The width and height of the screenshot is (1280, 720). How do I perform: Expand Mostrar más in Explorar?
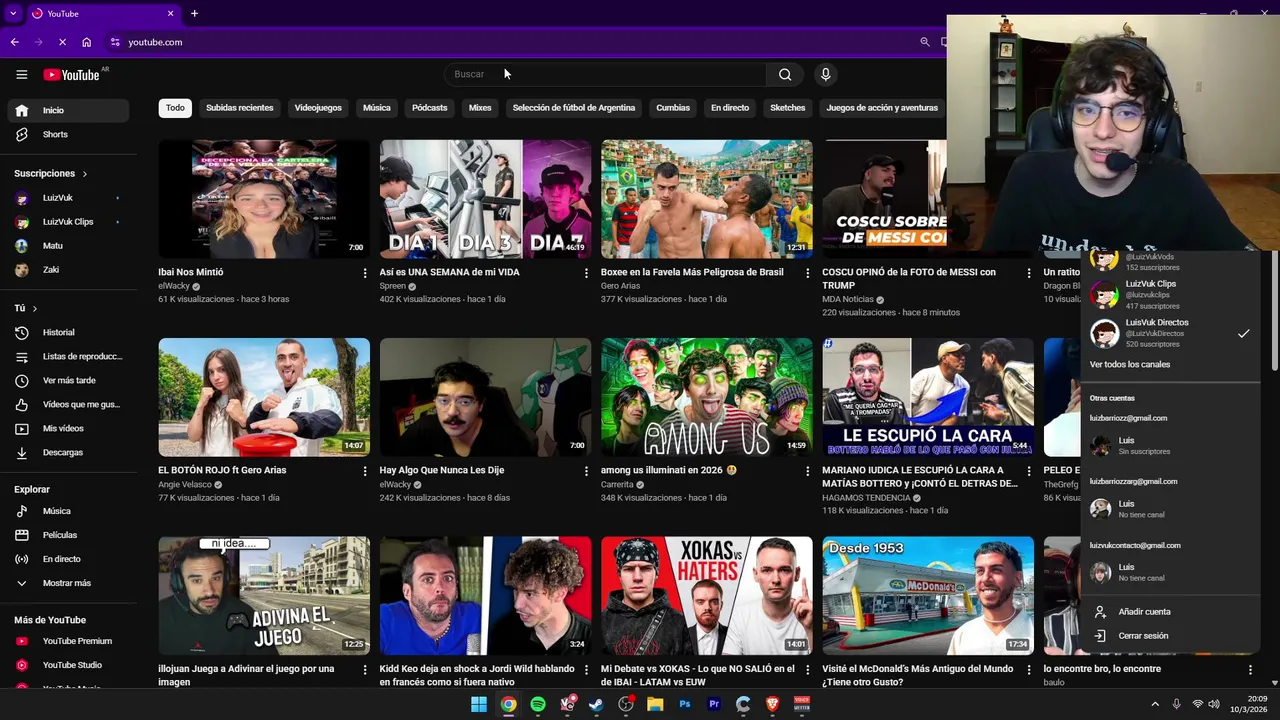[x=68, y=583]
